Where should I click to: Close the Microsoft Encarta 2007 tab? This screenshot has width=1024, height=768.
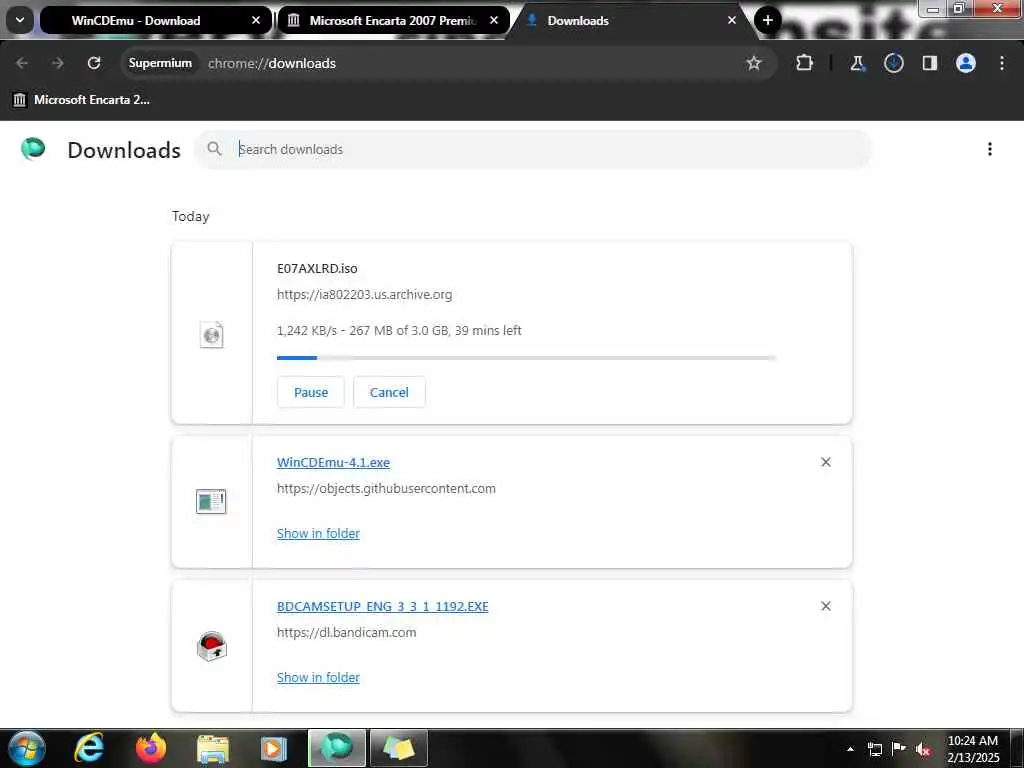(494, 20)
